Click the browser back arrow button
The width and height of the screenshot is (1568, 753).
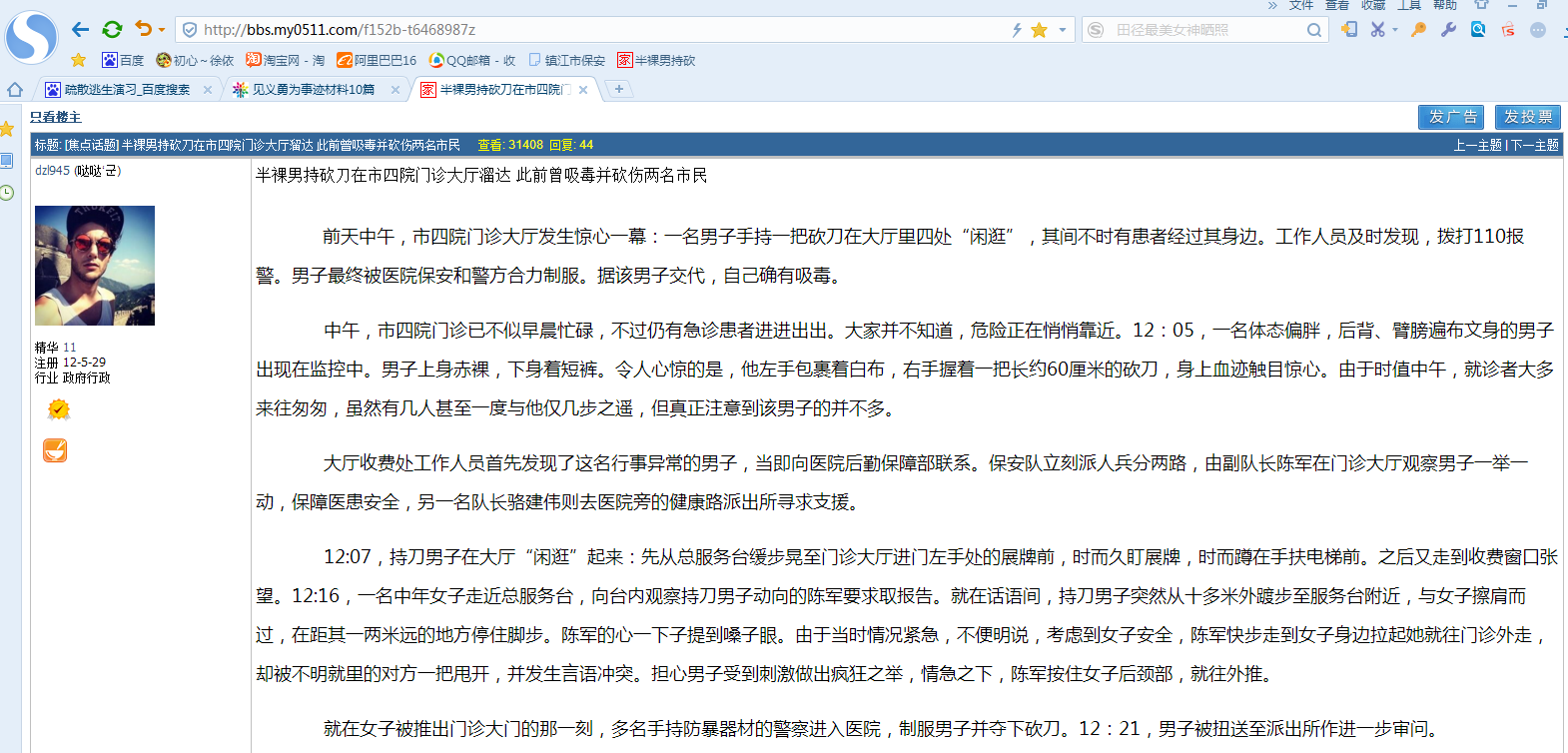click(x=81, y=29)
